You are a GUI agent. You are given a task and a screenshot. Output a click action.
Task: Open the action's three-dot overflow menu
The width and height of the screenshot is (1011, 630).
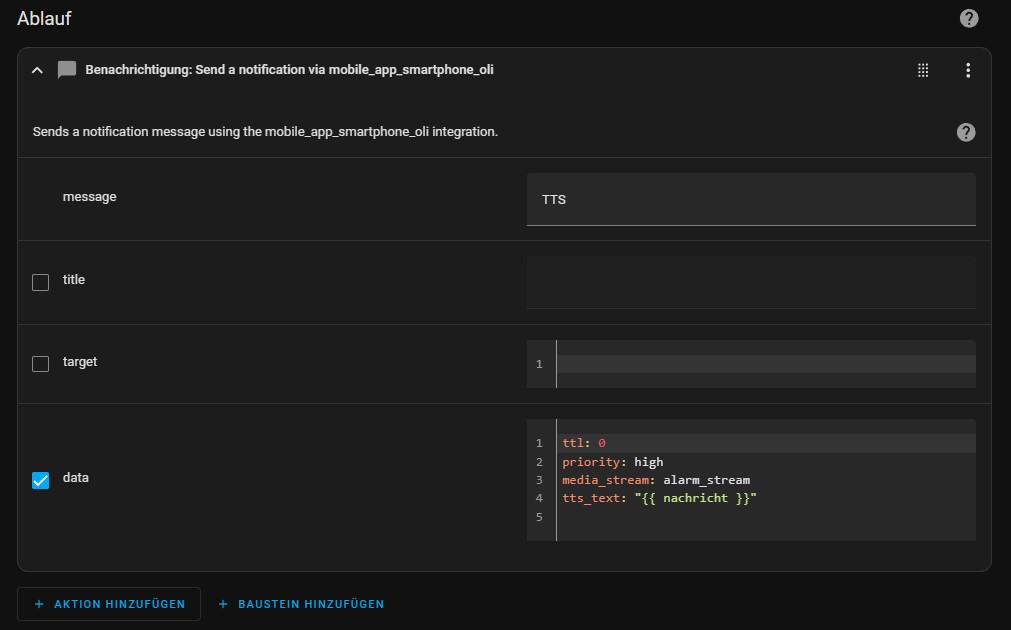(x=968, y=70)
